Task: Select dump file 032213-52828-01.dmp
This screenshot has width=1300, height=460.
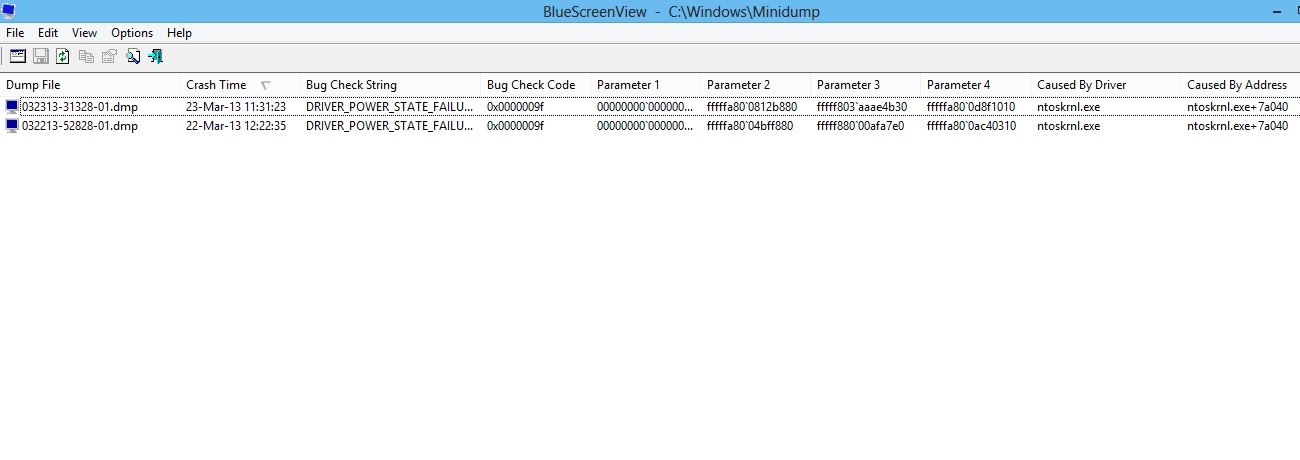Action: pyautogui.click(x=79, y=126)
